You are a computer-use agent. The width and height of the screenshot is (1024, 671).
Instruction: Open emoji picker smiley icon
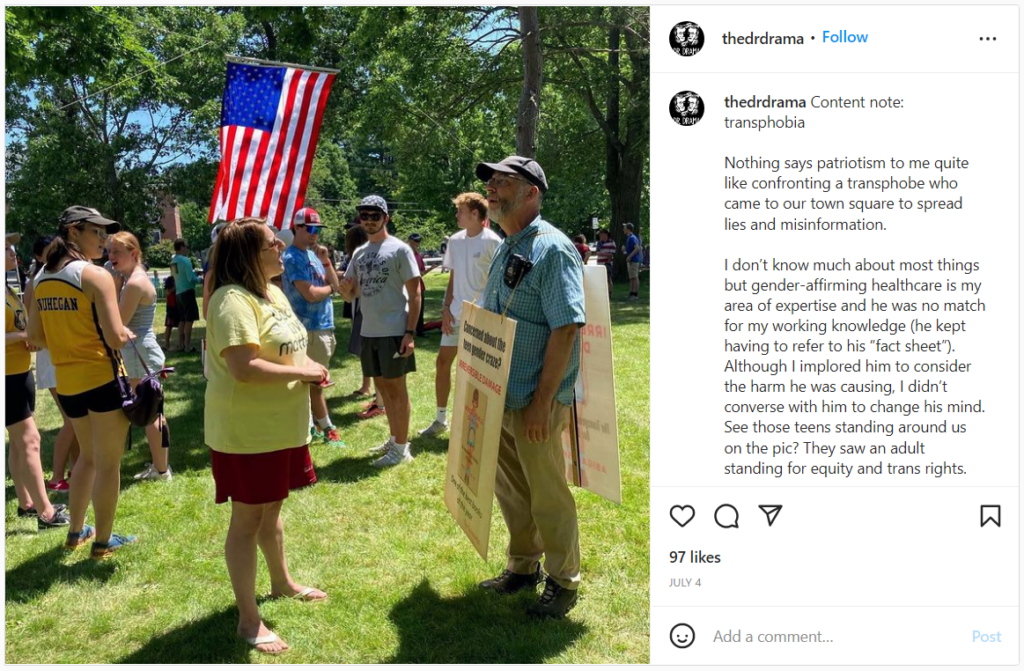click(x=682, y=636)
